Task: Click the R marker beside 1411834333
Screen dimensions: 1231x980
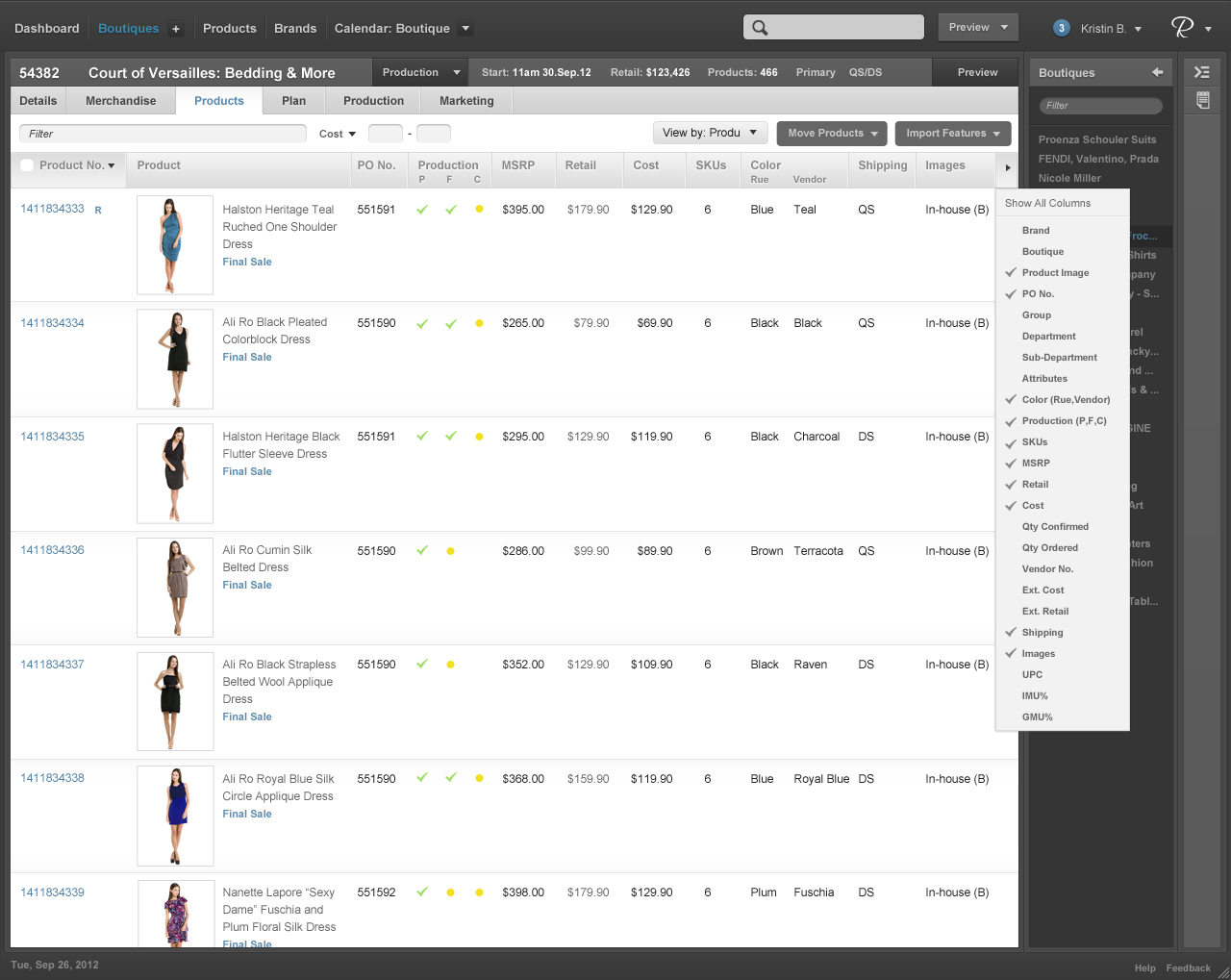Action: click(x=98, y=210)
